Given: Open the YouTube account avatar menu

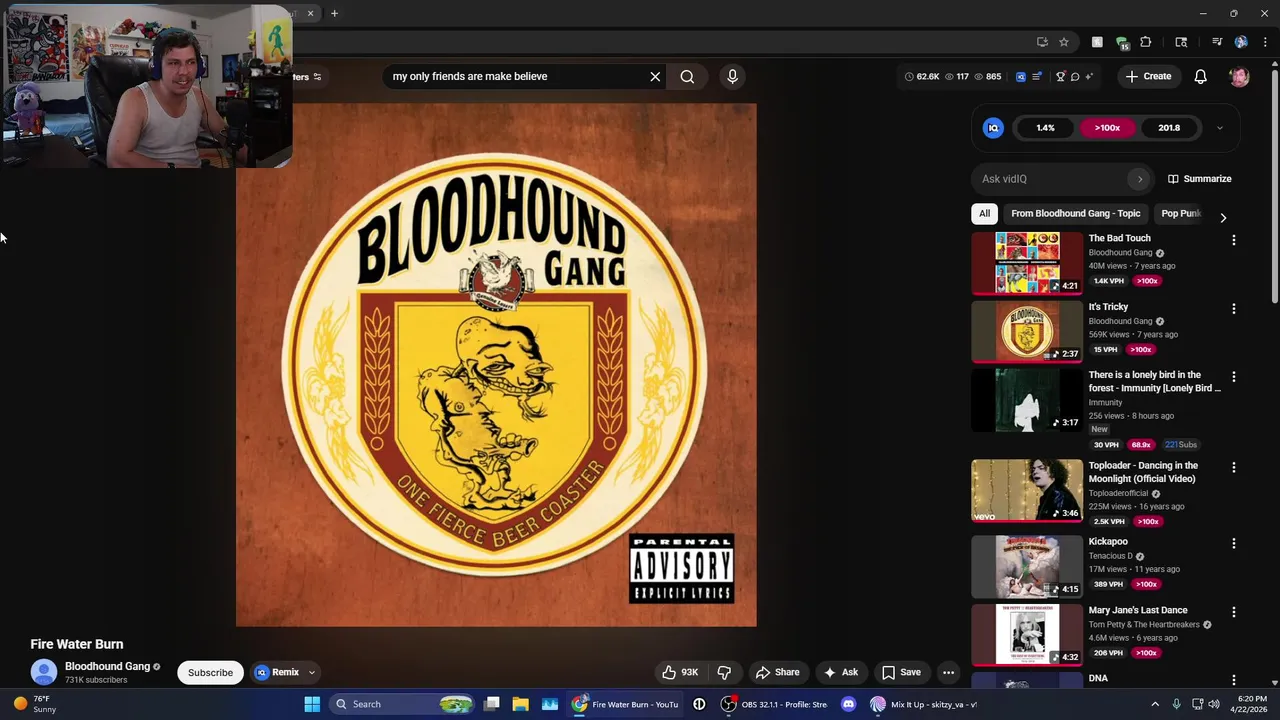Looking at the screenshot, I should point(1239,76).
